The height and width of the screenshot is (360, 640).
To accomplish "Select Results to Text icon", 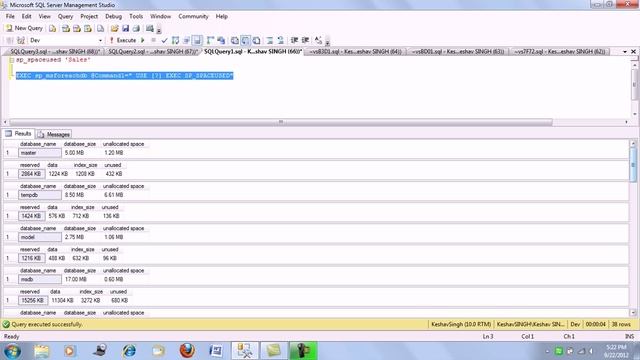I will pyautogui.click(x=234, y=40).
